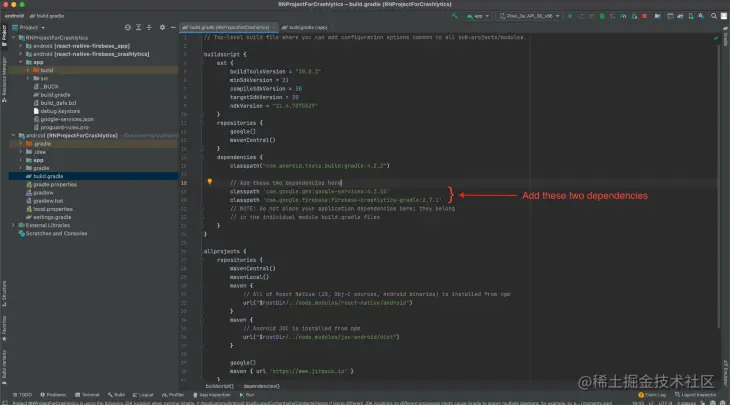730x405 pixels.
Task: Open the Logcat tool window
Action: [143, 395]
